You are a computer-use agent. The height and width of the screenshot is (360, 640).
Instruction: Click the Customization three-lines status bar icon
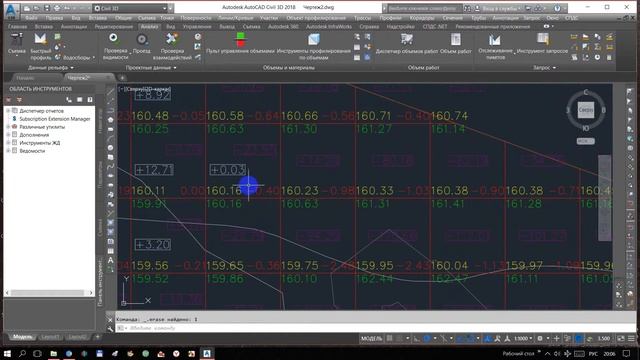coord(631,338)
